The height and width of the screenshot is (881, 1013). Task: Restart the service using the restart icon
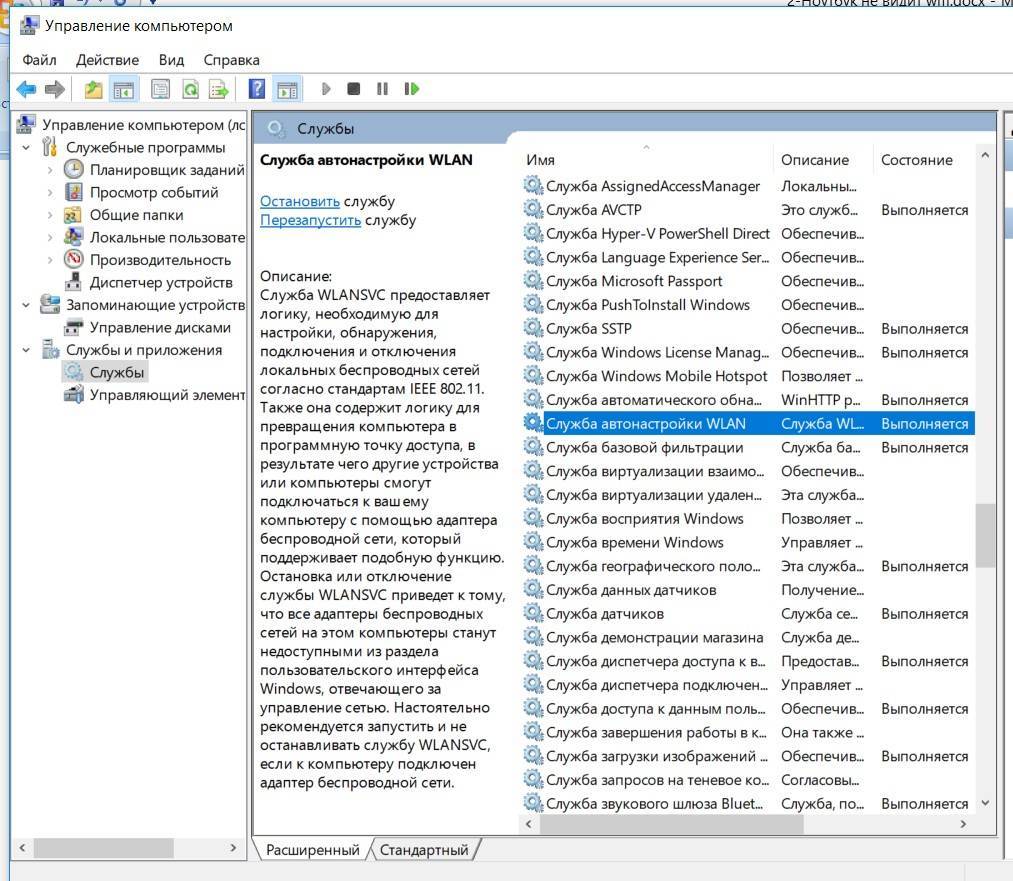point(411,89)
